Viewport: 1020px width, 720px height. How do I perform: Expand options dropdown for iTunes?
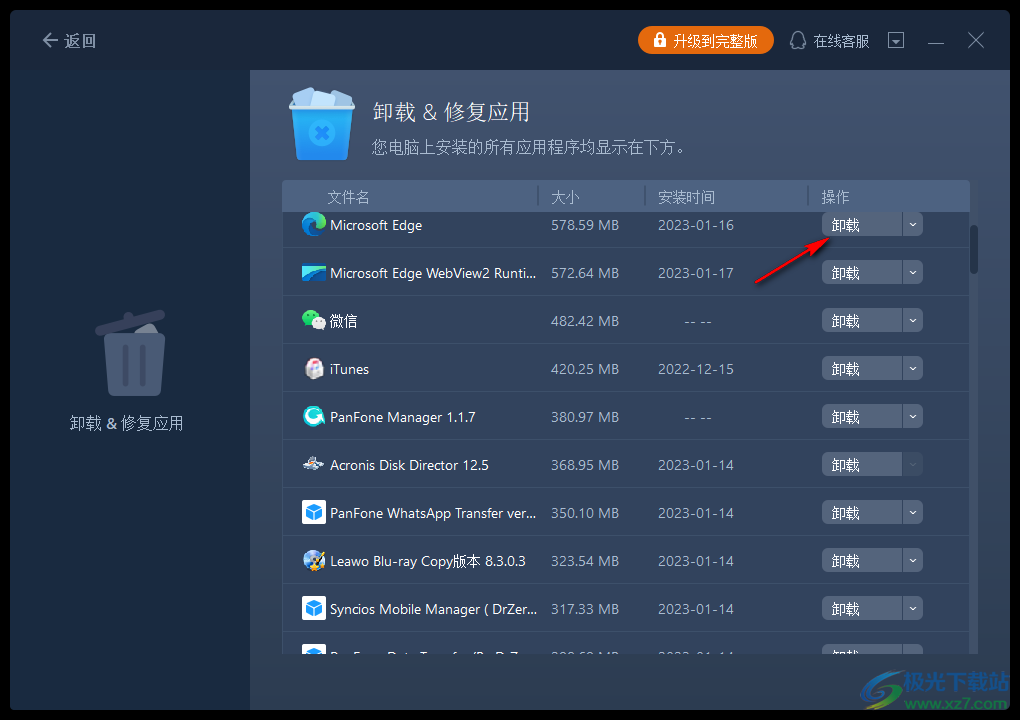tap(913, 369)
